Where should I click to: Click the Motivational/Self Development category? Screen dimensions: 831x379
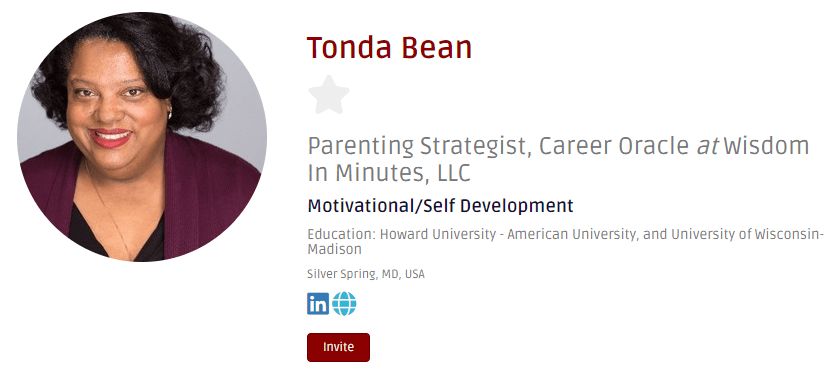pyautogui.click(x=440, y=206)
